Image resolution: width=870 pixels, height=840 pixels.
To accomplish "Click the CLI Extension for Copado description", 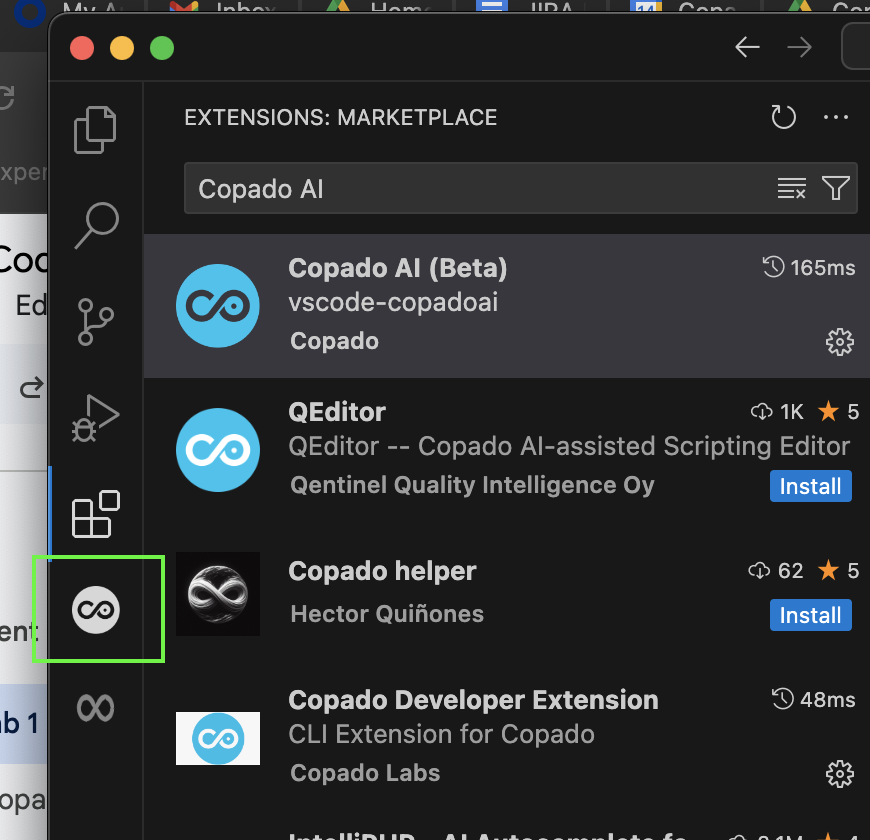I will (442, 735).
